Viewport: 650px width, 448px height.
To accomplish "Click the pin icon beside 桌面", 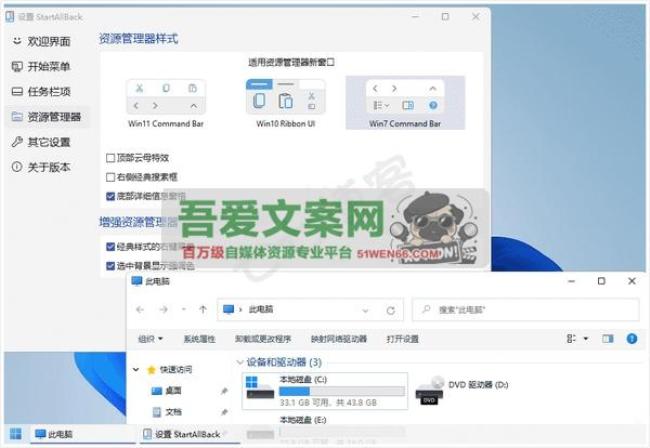I will [224, 391].
